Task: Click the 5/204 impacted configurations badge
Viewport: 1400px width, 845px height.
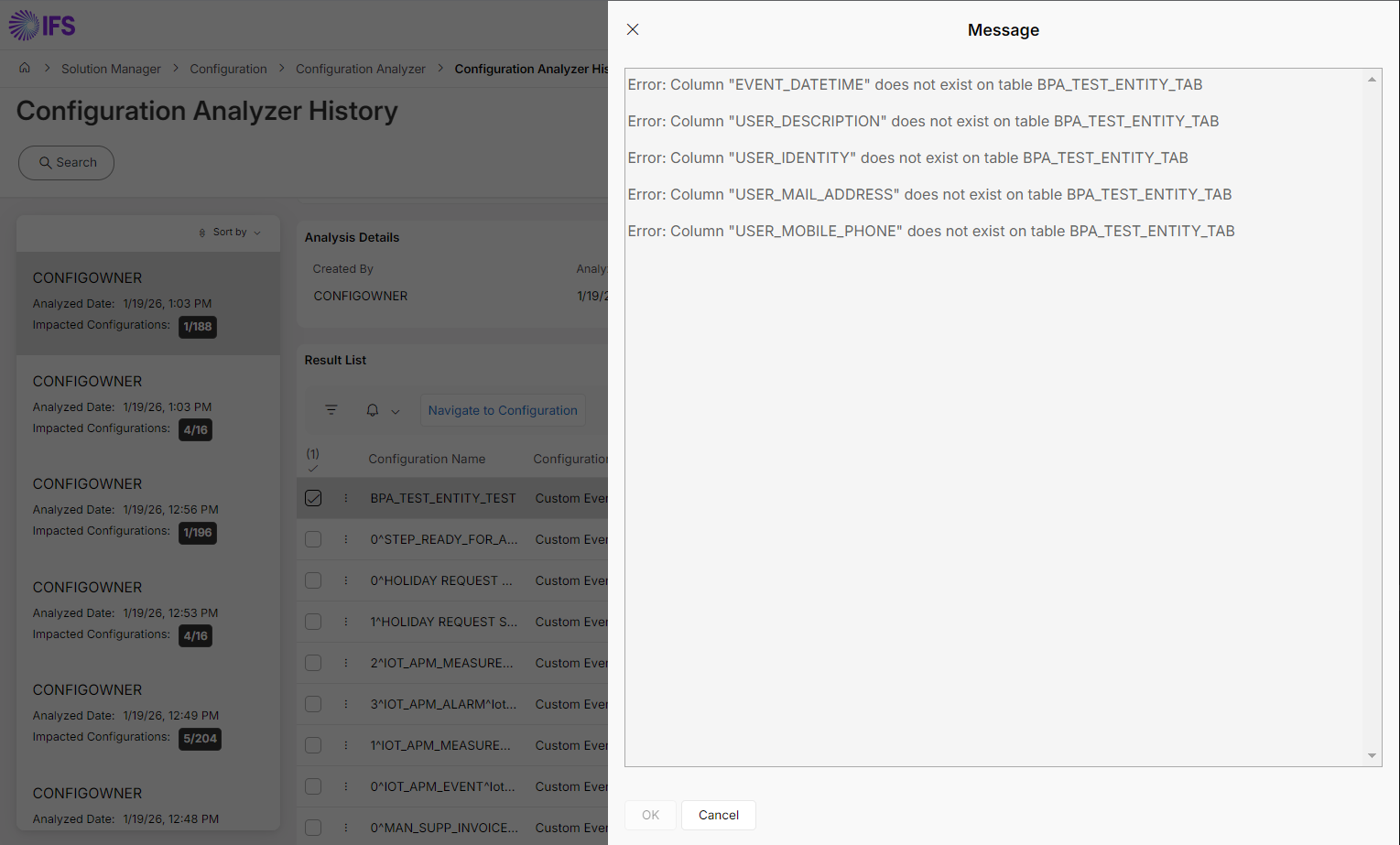Action: pyautogui.click(x=200, y=739)
